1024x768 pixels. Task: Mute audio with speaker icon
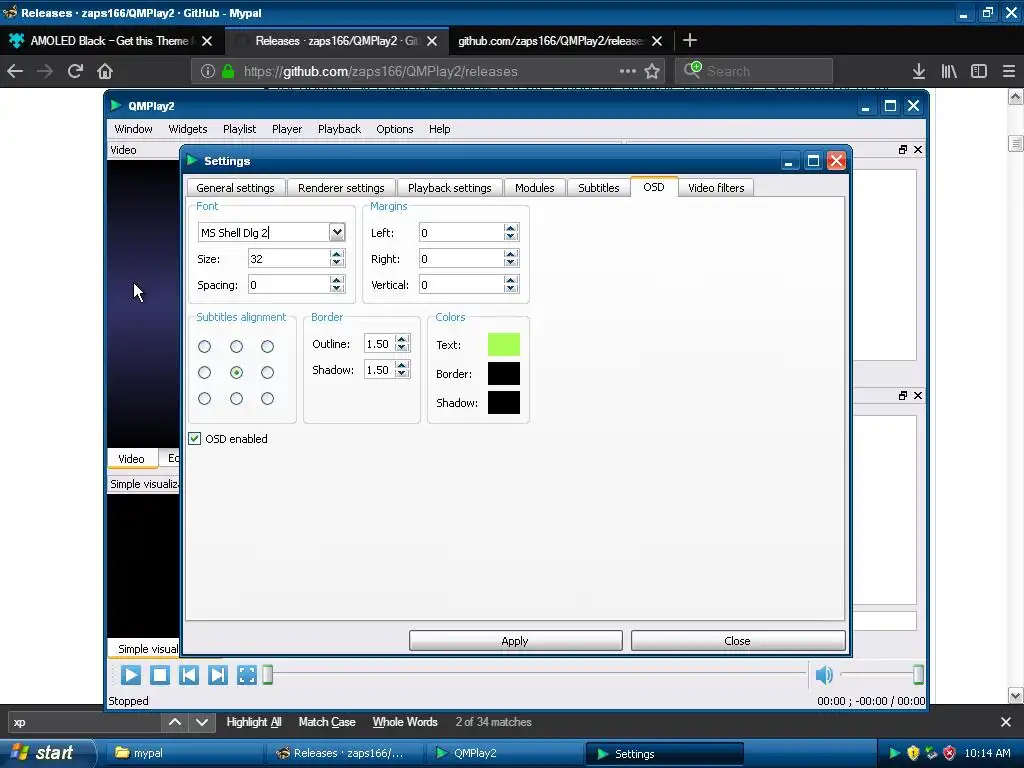[x=824, y=675]
